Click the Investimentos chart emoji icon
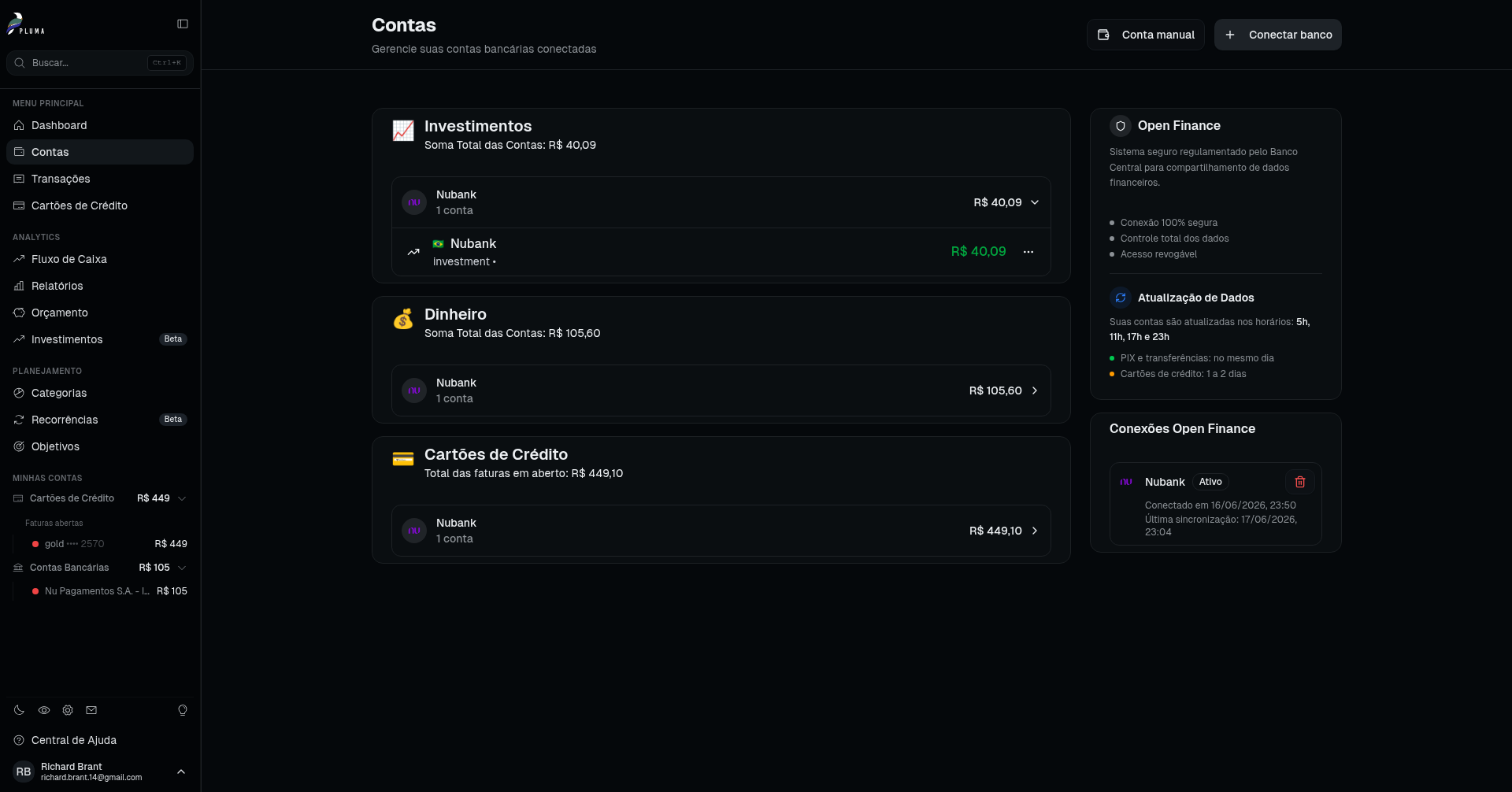This screenshot has height=792, width=1512. tap(403, 131)
